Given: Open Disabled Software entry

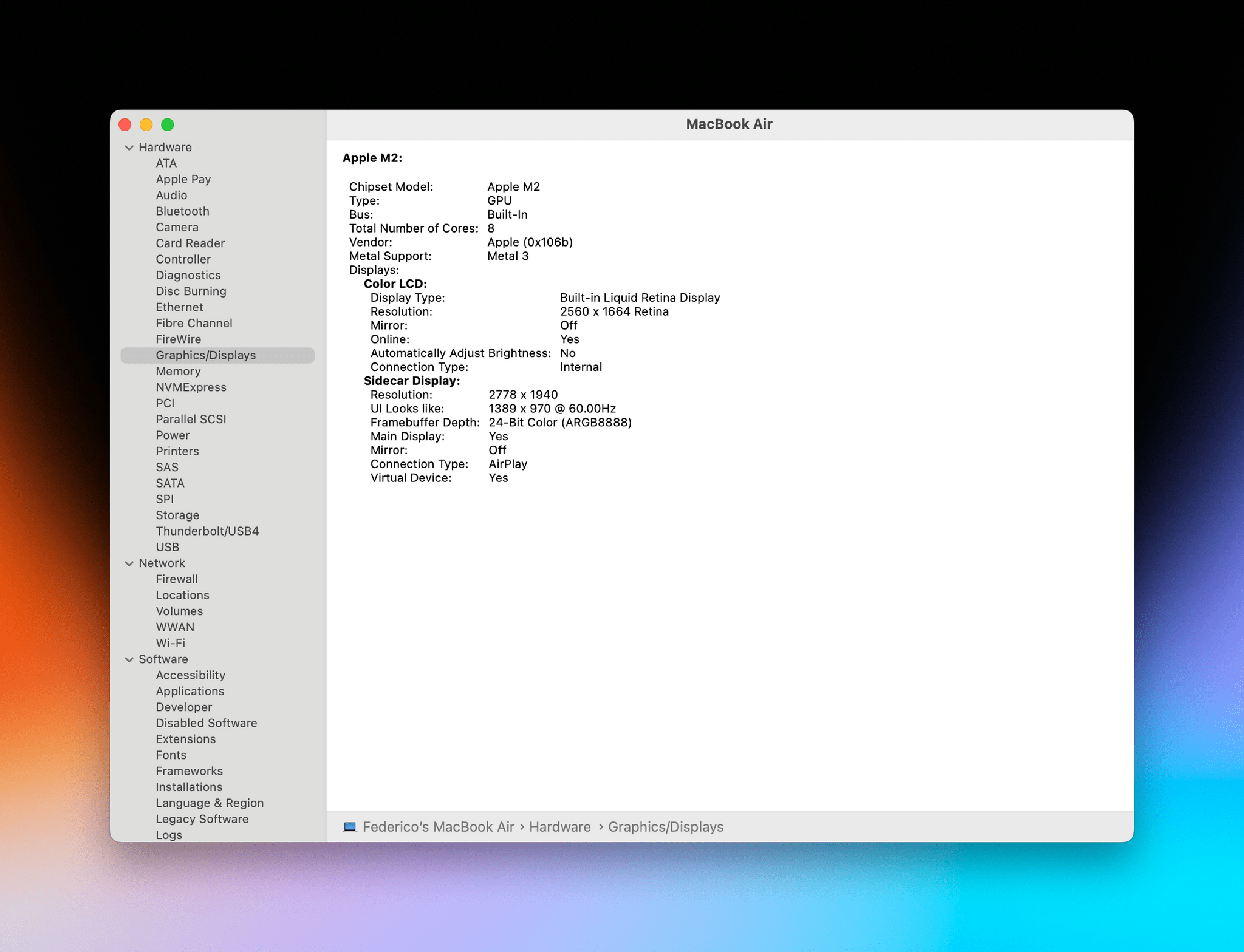Looking at the screenshot, I should coord(206,723).
